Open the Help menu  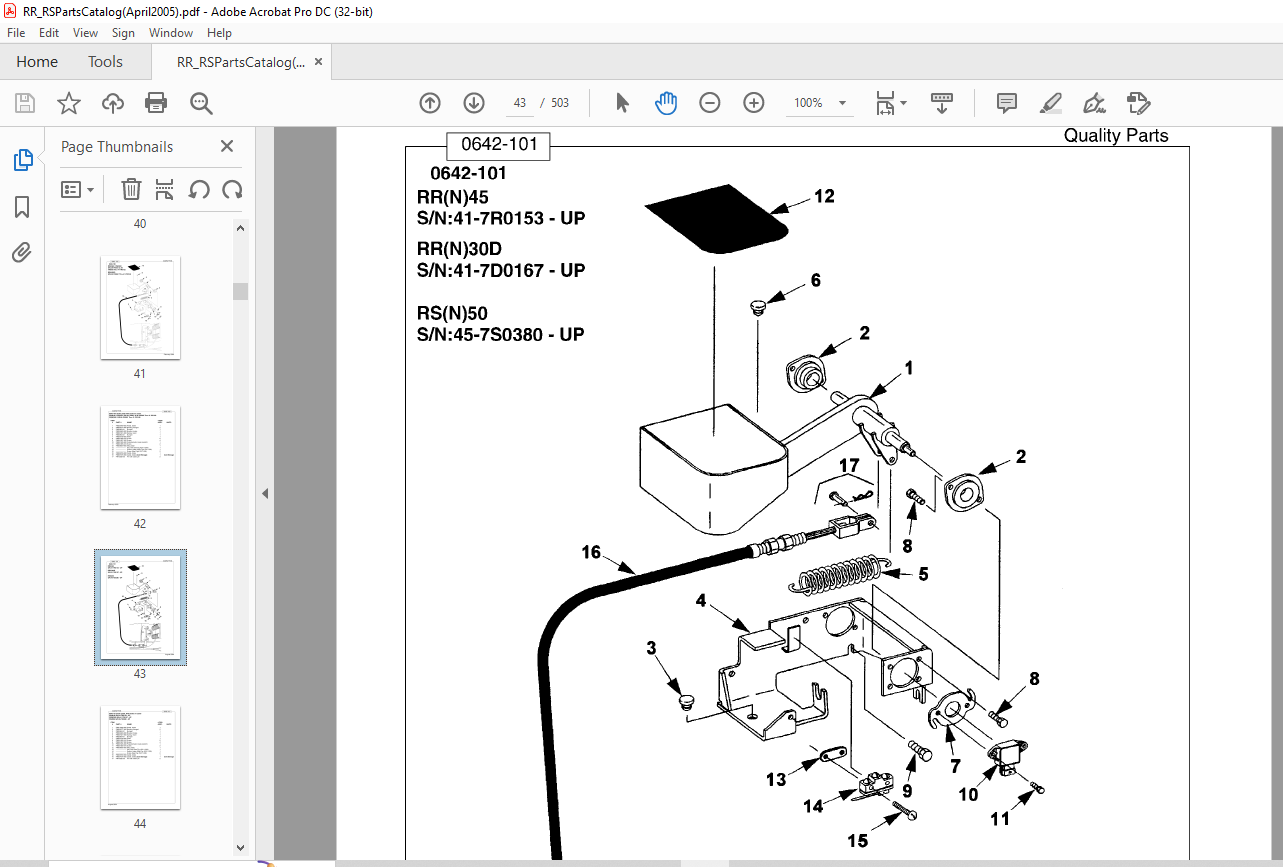[219, 33]
